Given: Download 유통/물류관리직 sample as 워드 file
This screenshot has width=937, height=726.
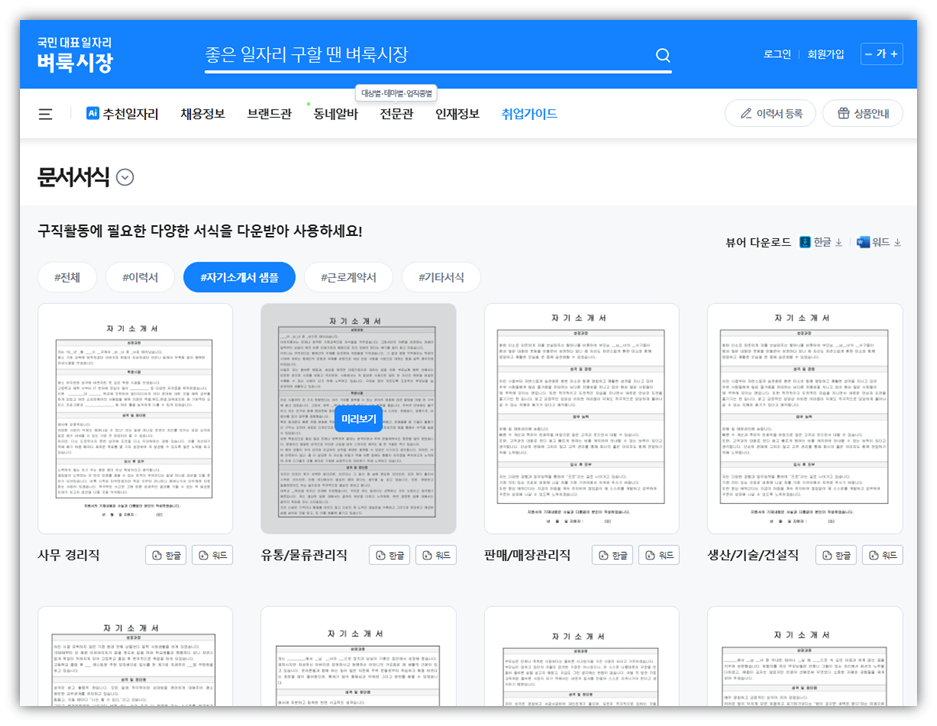Looking at the screenshot, I should pyautogui.click(x=436, y=554).
